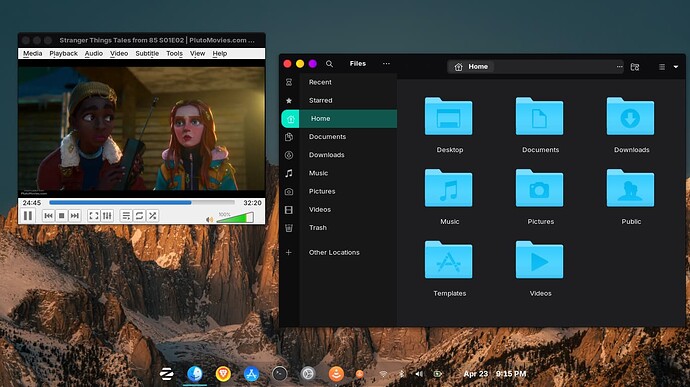Open the VLC Video menu

click(119, 53)
